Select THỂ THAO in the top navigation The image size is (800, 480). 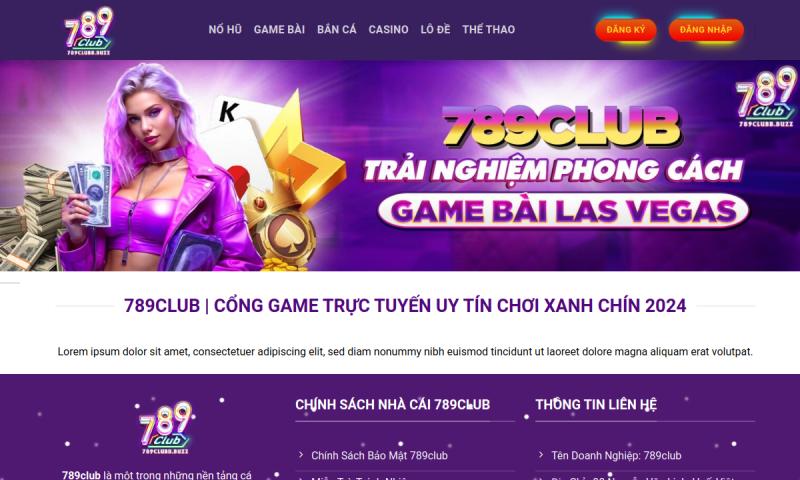pos(488,30)
